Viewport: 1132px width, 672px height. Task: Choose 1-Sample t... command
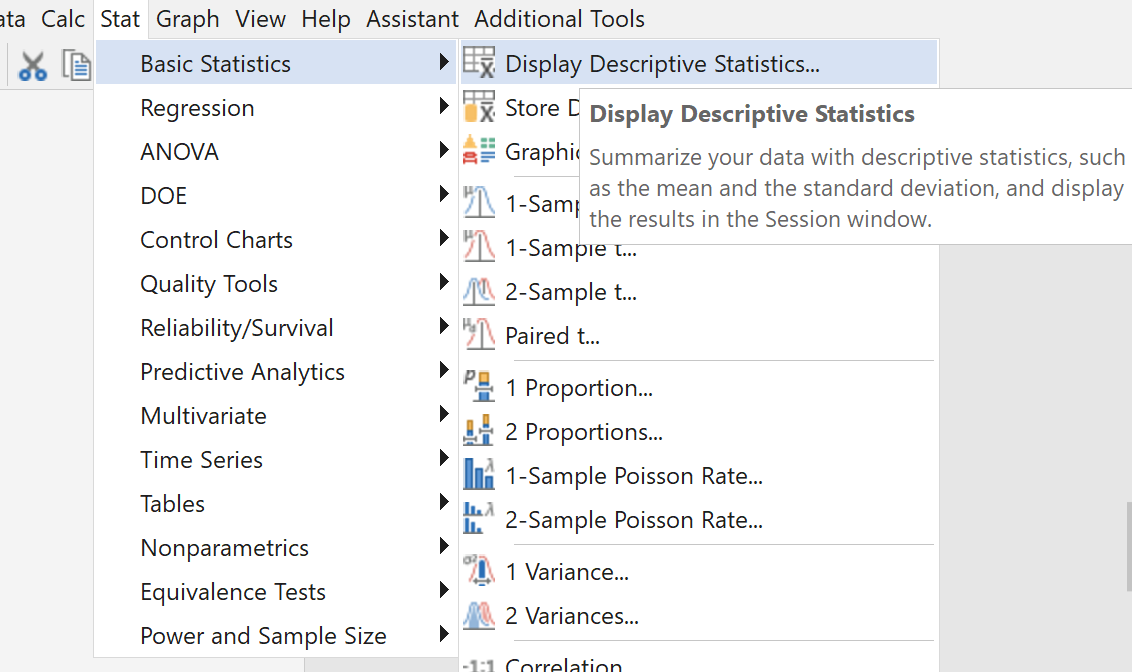point(699,250)
